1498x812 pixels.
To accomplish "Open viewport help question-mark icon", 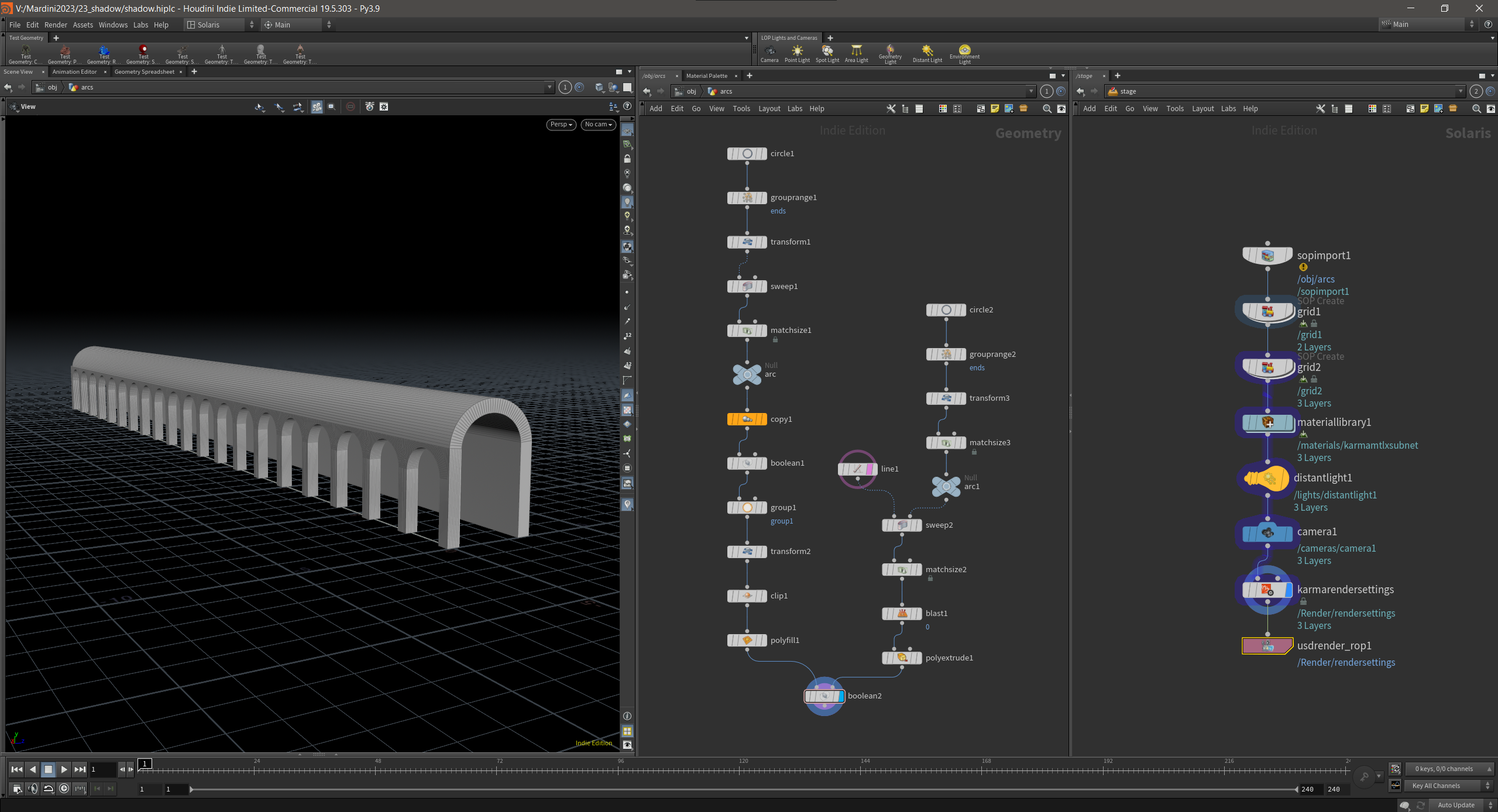I will [627, 106].
